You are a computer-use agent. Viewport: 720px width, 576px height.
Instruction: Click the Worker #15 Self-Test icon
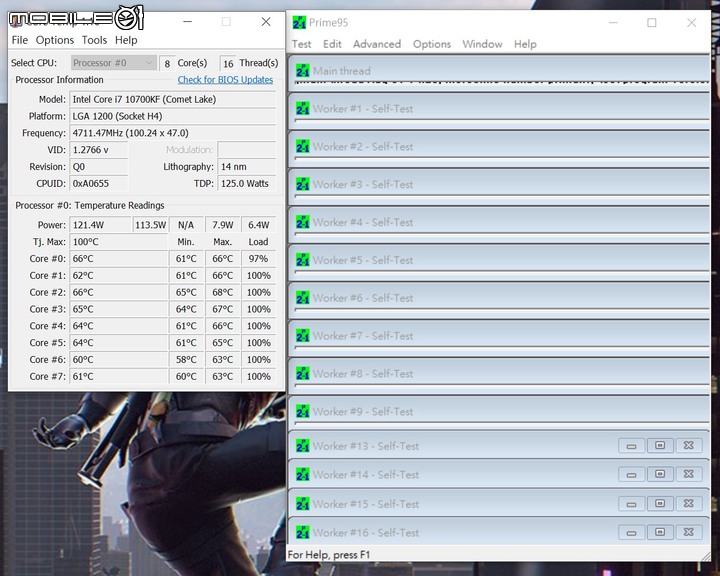[x=303, y=504]
